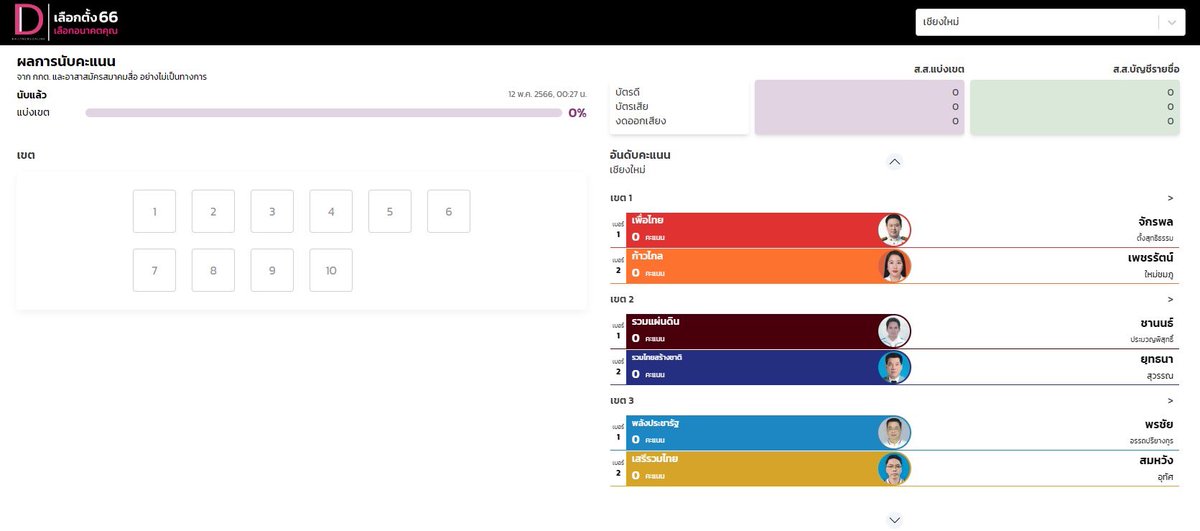The width and height of the screenshot is (1200, 531).
Task: Click candidate photo of ชานนธ์
Action: click(x=894, y=331)
